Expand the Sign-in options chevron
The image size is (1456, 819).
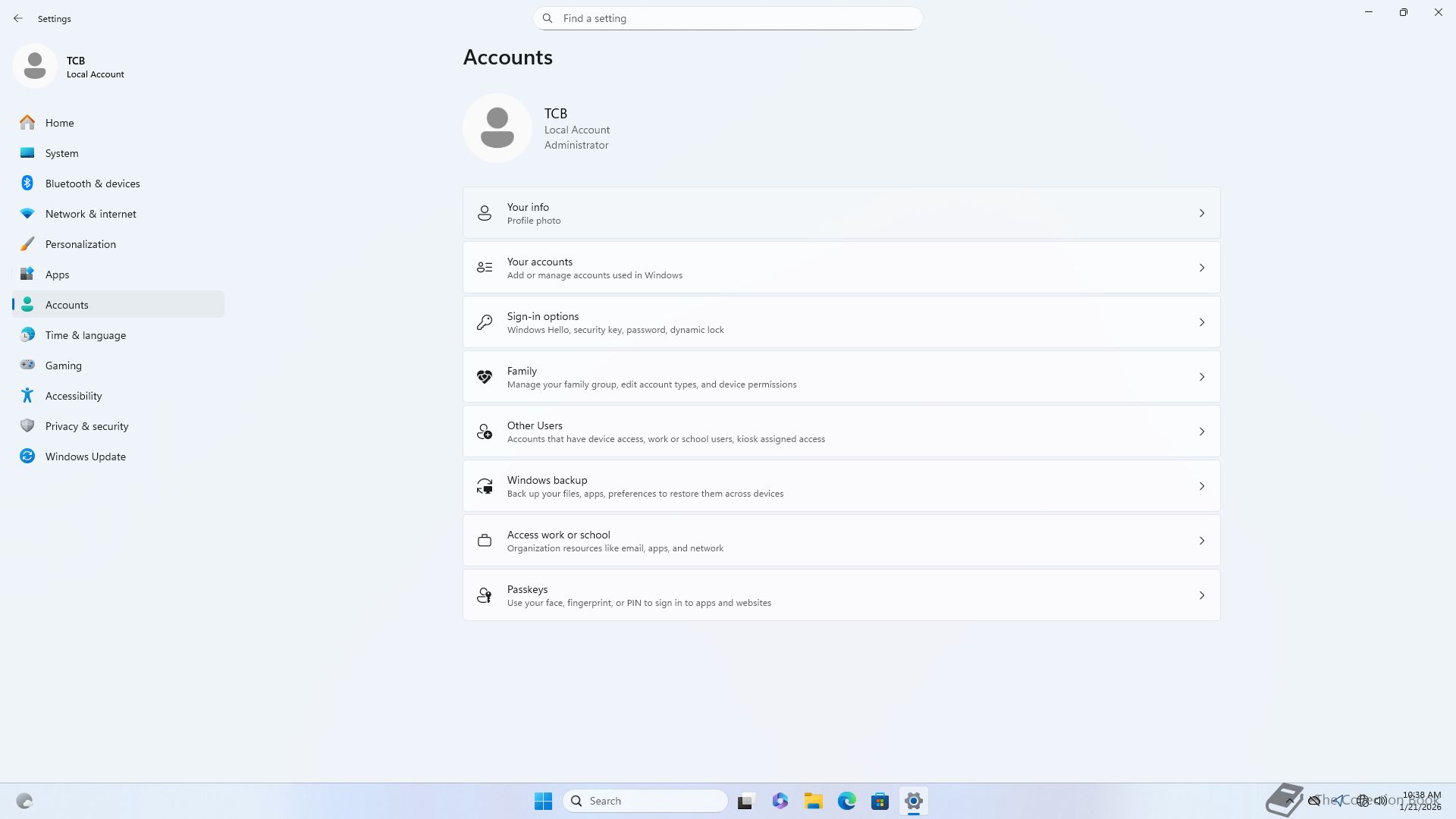point(1201,322)
